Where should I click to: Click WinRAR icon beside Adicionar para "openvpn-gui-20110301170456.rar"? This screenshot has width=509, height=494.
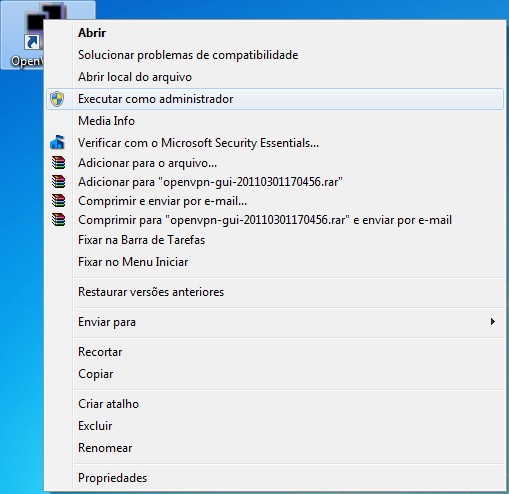[x=59, y=182]
